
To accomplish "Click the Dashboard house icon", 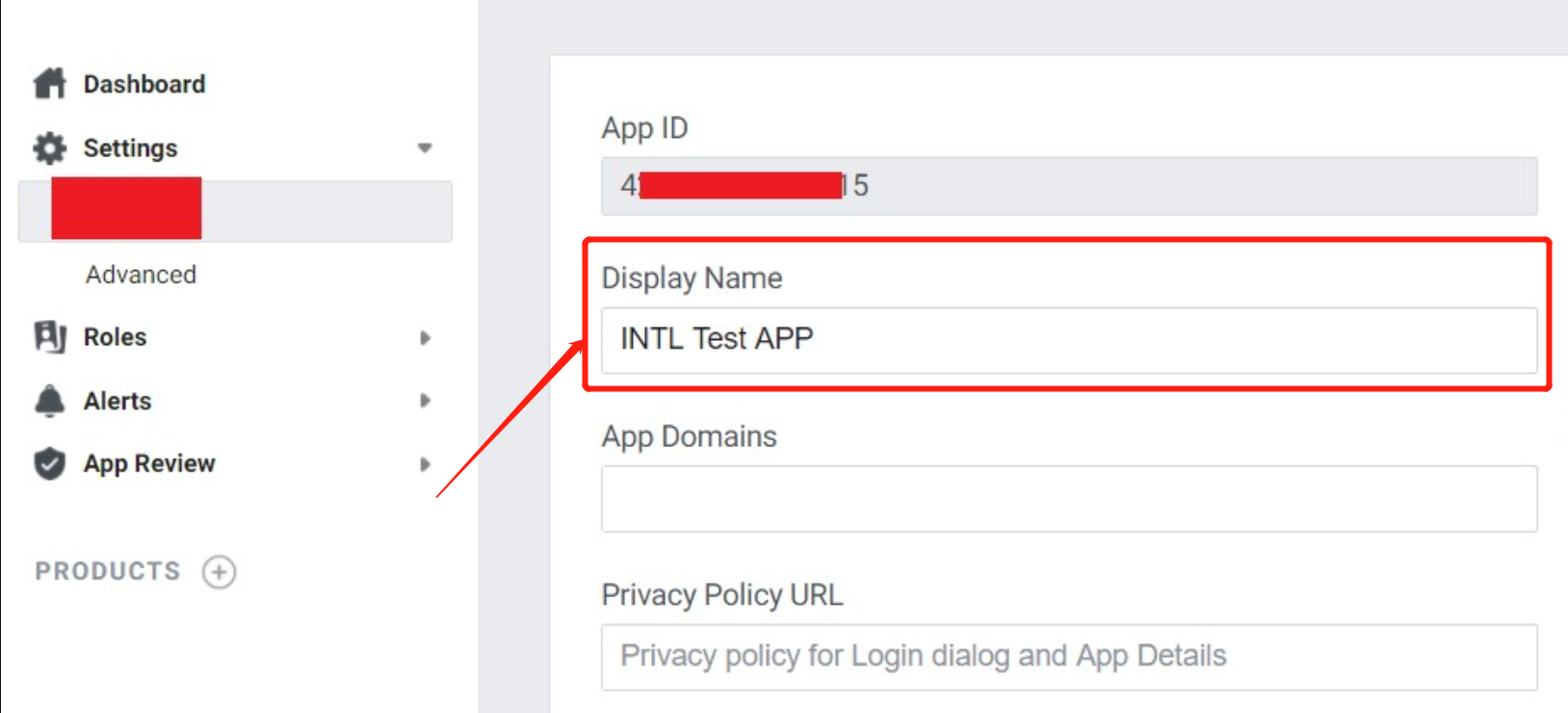I will pyautogui.click(x=50, y=84).
